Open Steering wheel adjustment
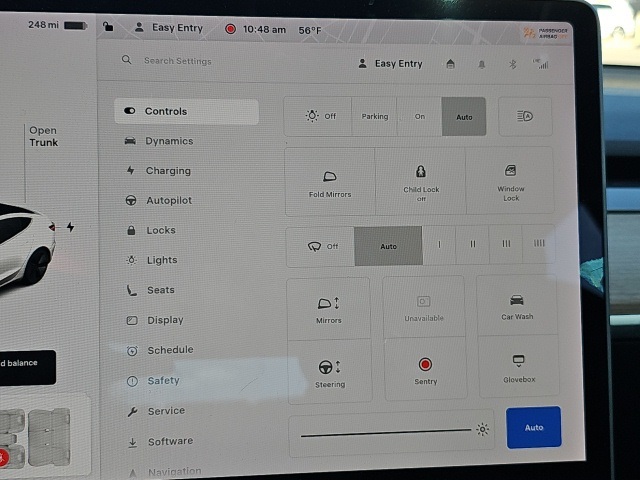 330,372
